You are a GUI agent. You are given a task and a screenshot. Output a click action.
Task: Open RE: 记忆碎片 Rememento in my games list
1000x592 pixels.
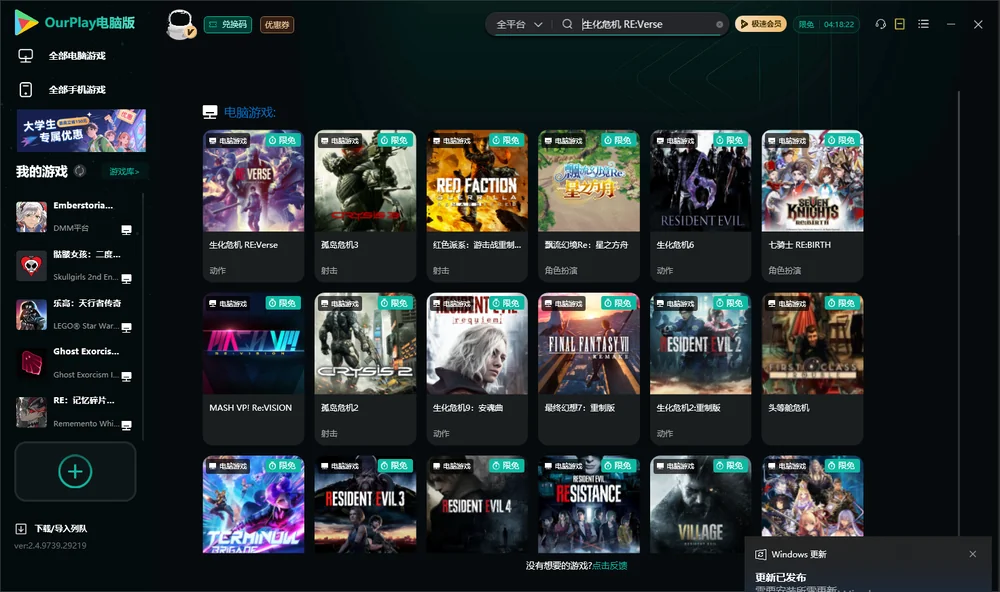(x=75, y=411)
